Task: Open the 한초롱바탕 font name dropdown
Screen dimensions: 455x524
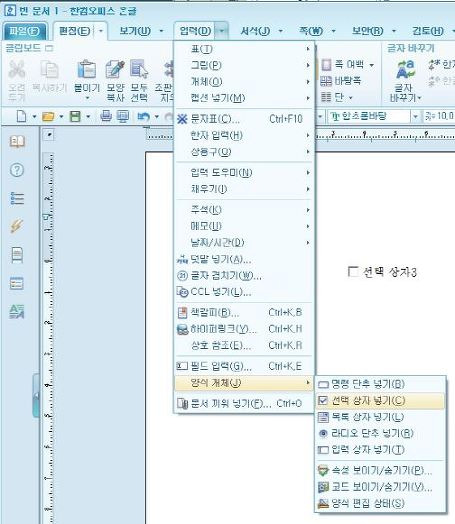Action: tap(415, 116)
